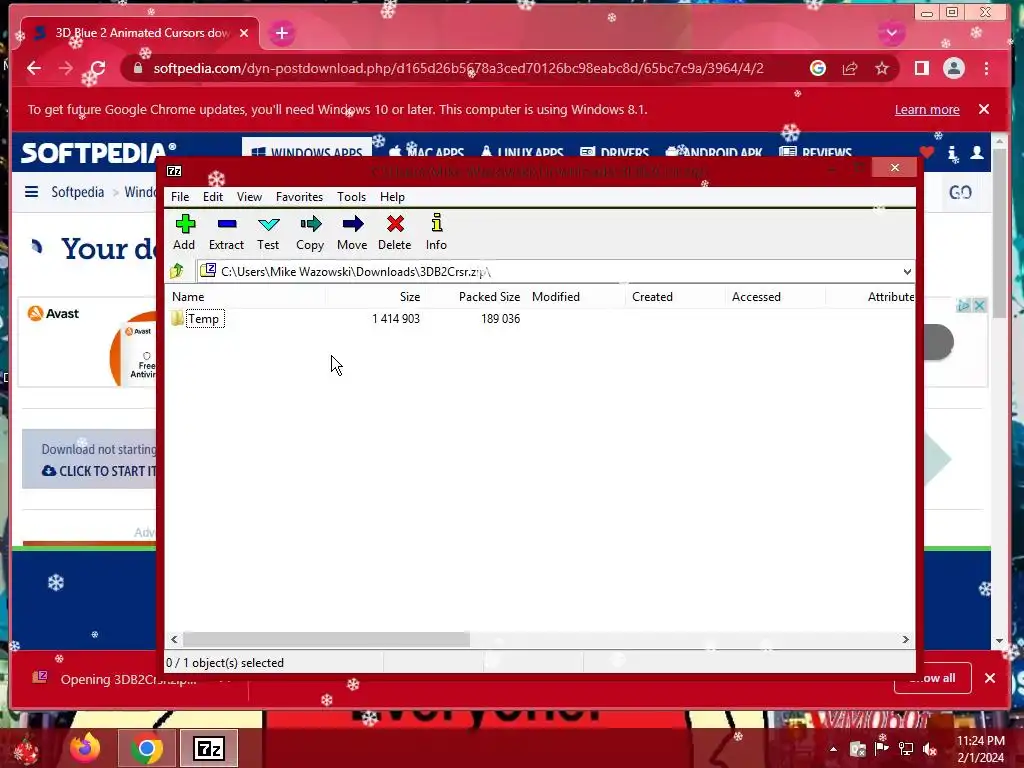Close the 3D Blue 2 Animated Cursors tab
The image size is (1024, 768).
tap(244, 33)
